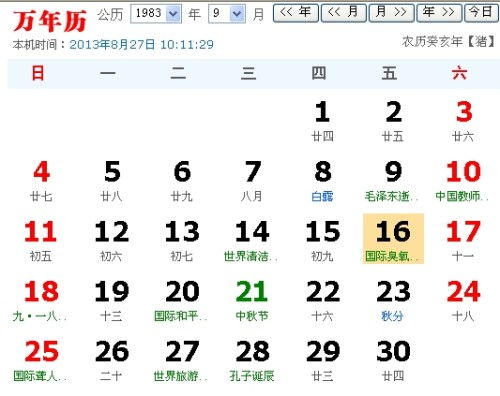Image resolution: width=500 pixels, height=396 pixels.
Task: Select September 28 marked 孔子诞辰
Action: click(252, 360)
